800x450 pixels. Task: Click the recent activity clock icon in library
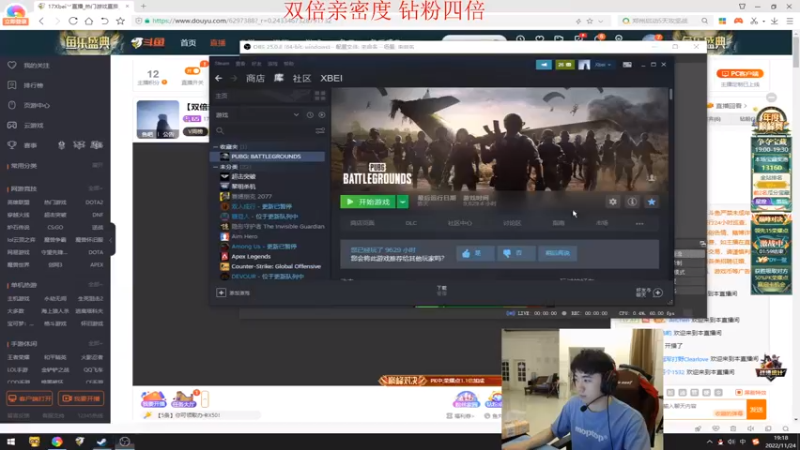[310, 115]
